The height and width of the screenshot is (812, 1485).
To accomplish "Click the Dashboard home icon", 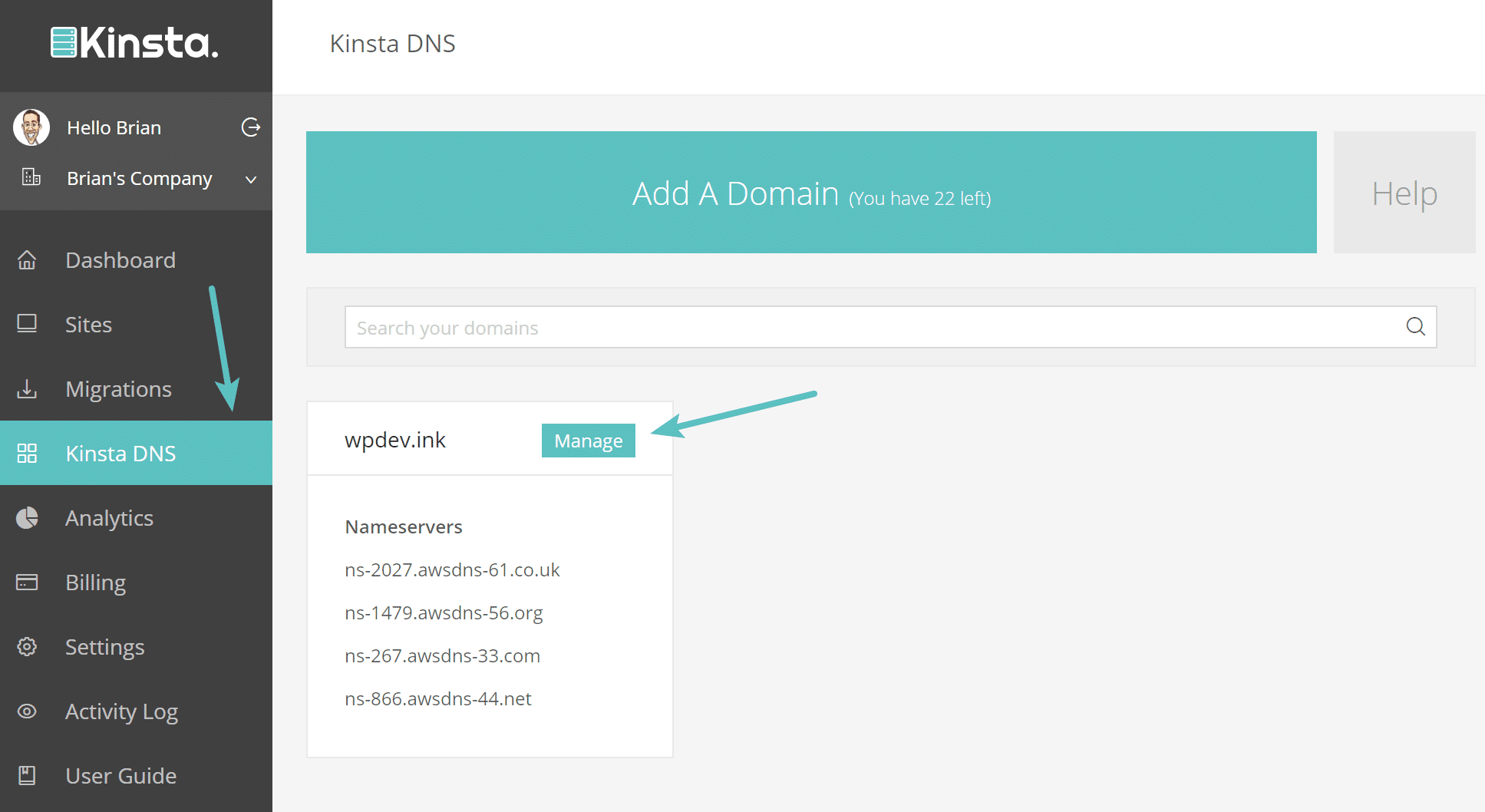I will click(x=27, y=260).
